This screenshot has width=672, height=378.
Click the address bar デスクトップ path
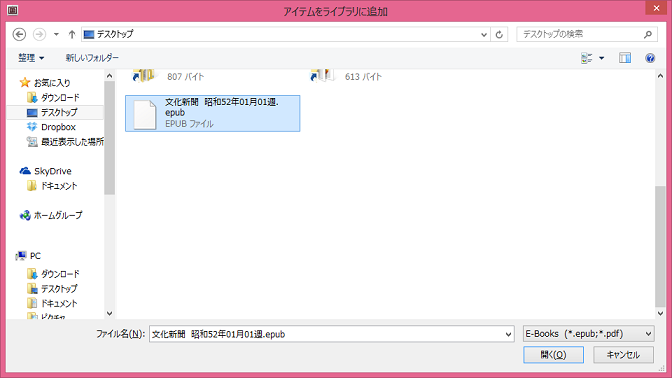[114, 34]
